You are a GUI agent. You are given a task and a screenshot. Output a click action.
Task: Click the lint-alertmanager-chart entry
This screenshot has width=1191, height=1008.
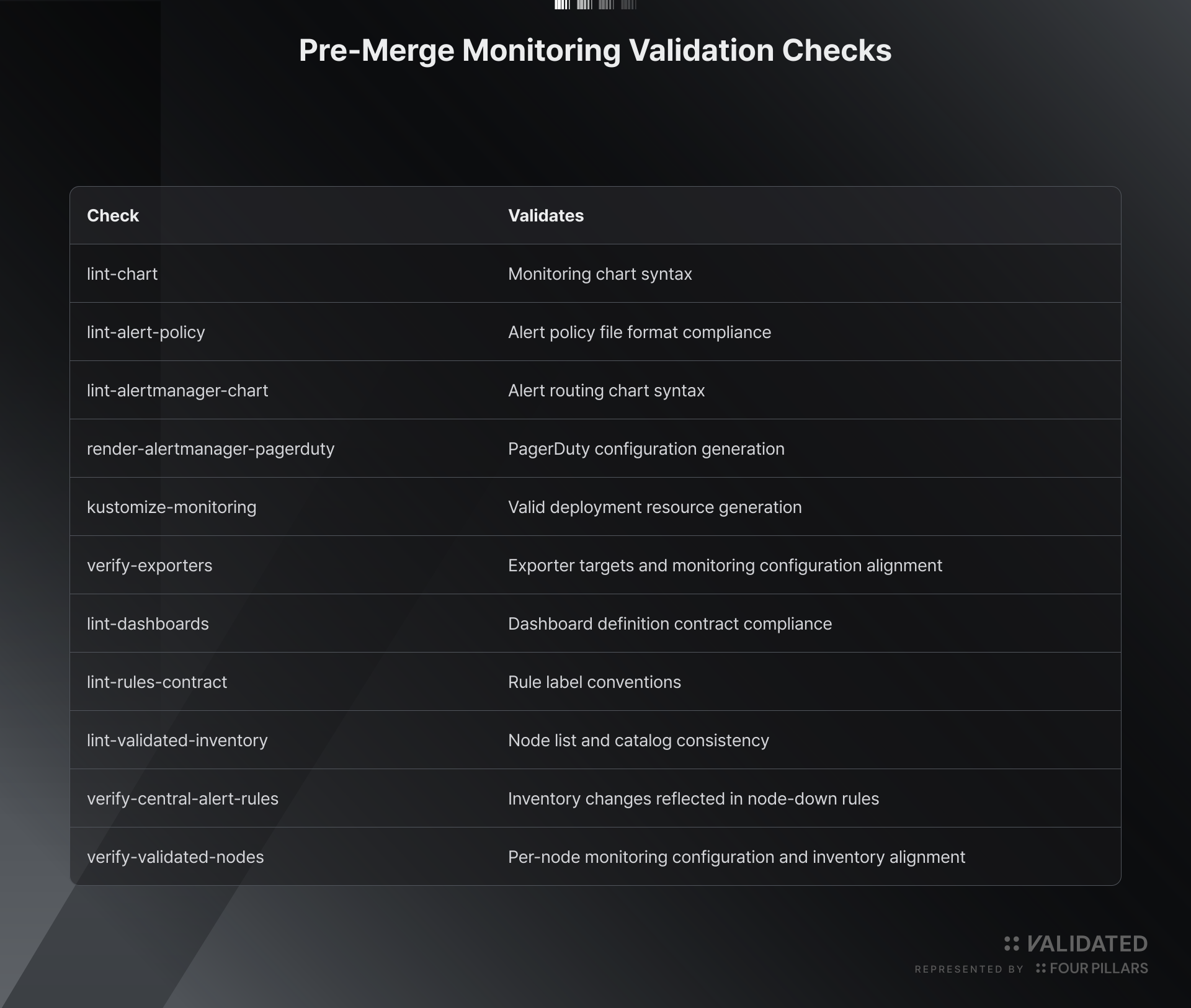tap(177, 390)
